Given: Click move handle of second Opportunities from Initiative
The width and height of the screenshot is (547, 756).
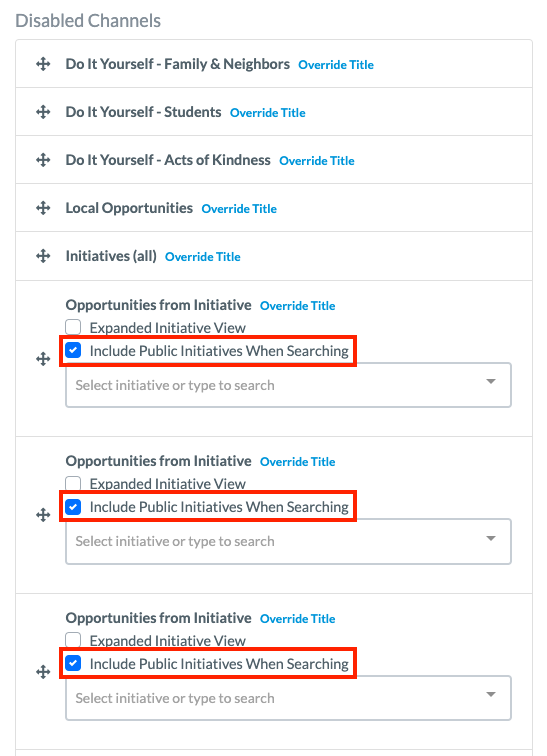Looking at the screenshot, I should [43, 515].
